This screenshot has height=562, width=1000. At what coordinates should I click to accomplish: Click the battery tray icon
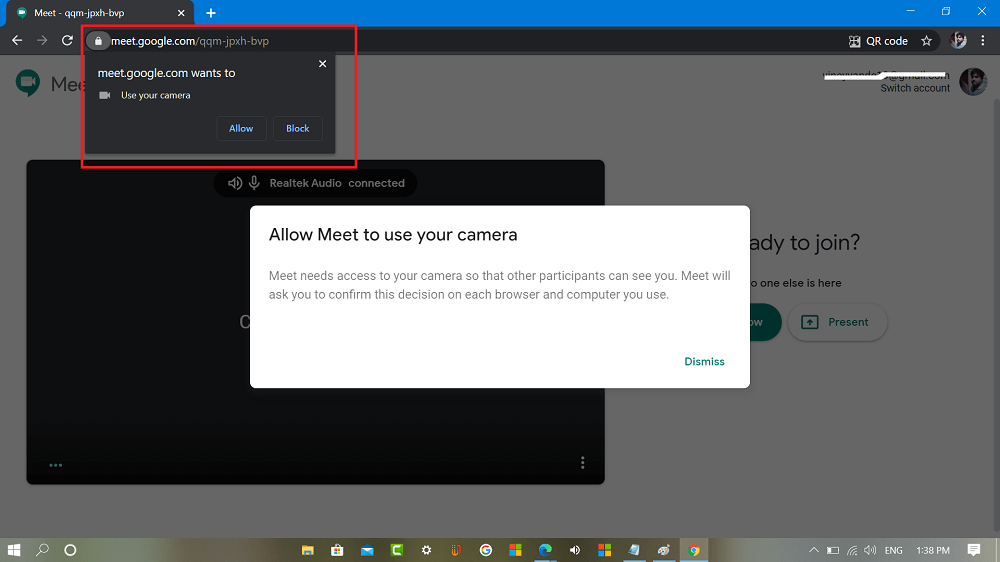(833, 550)
